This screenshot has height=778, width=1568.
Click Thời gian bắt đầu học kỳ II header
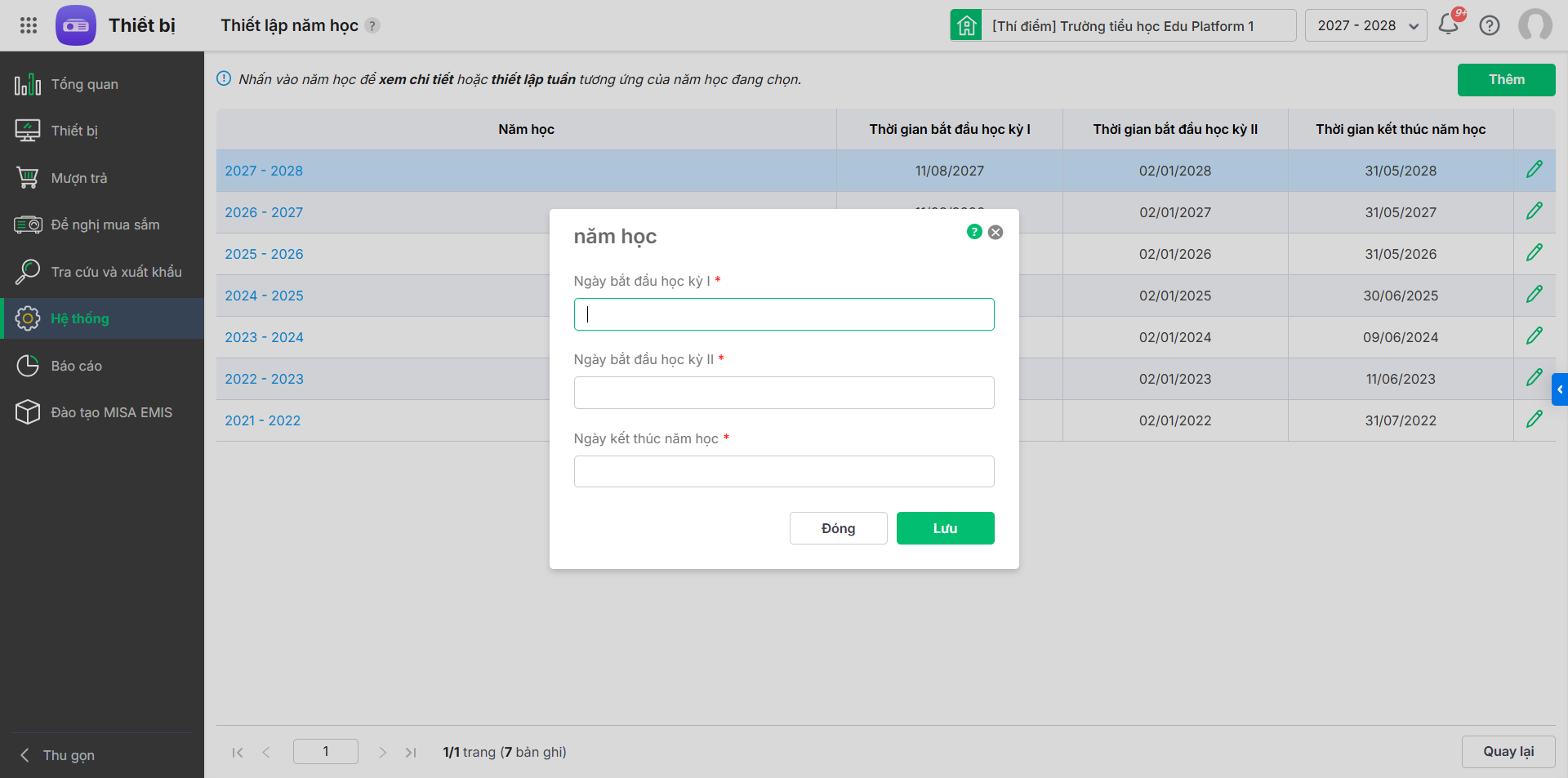pyautogui.click(x=1175, y=129)
